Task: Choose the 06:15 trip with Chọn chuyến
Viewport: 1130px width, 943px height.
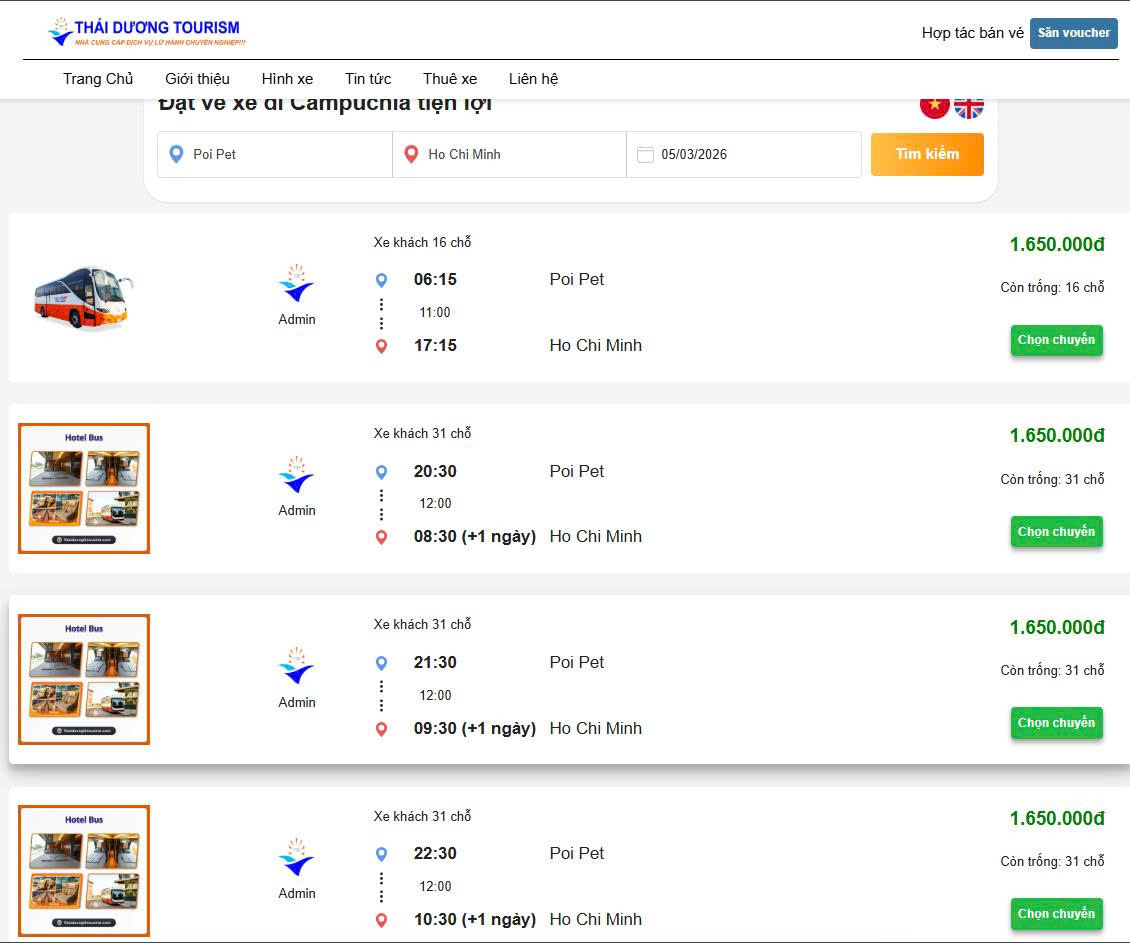Action: click(1056, 340)
